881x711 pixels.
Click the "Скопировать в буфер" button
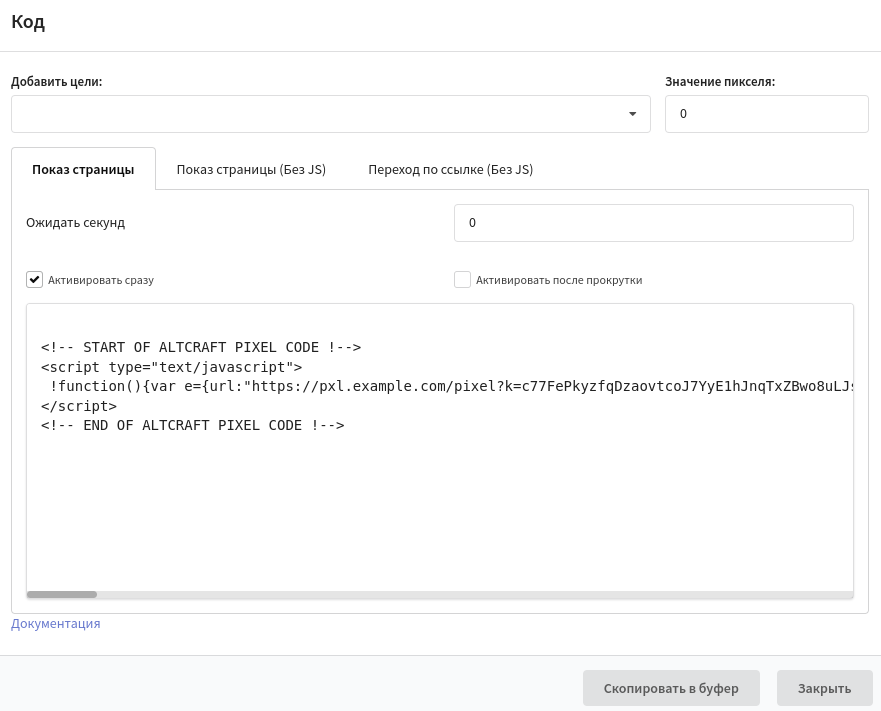tap(671, 688)
